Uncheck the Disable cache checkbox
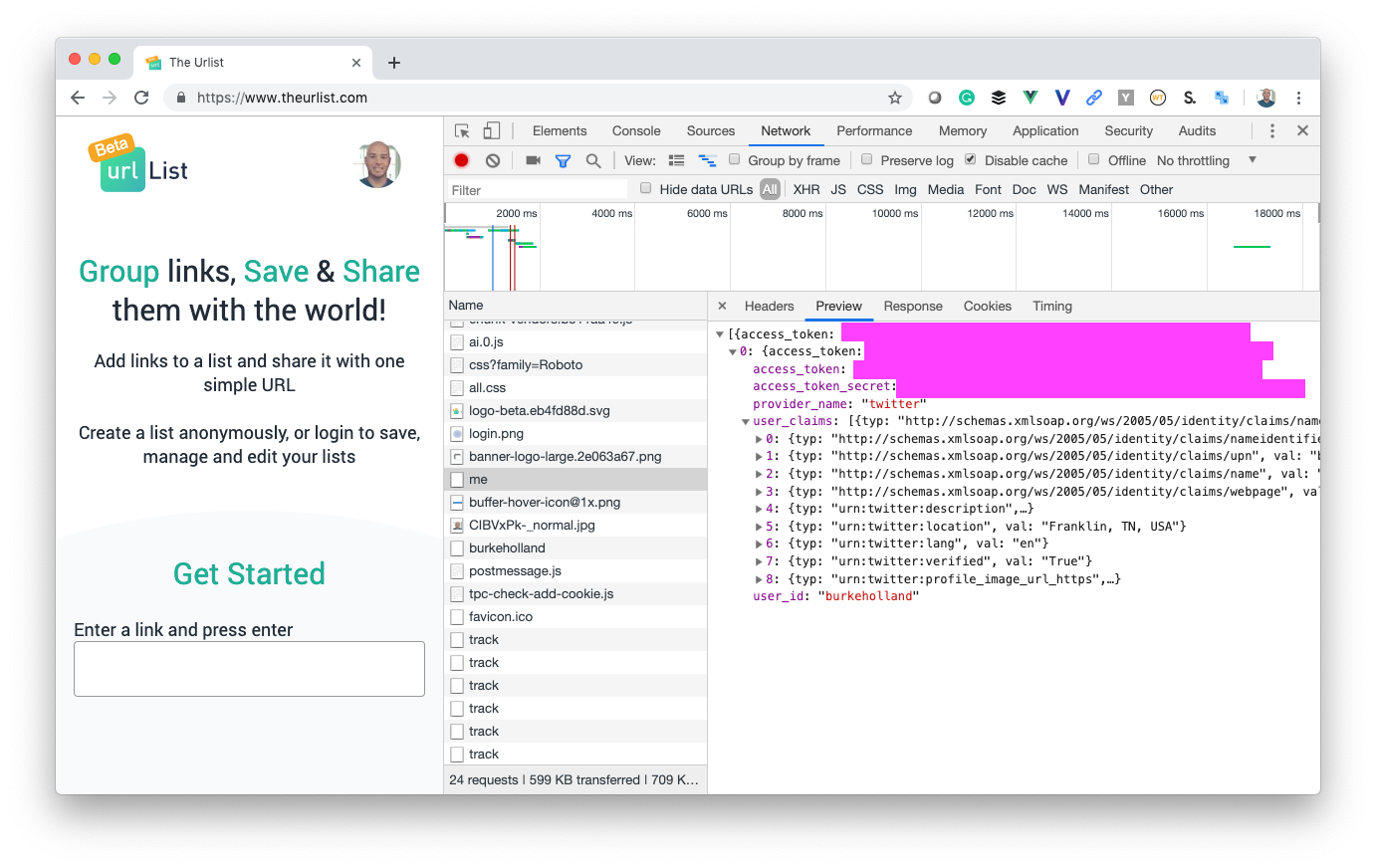Image resolution: width=1376 pixels, height=868 pixels. pos(971,159)
